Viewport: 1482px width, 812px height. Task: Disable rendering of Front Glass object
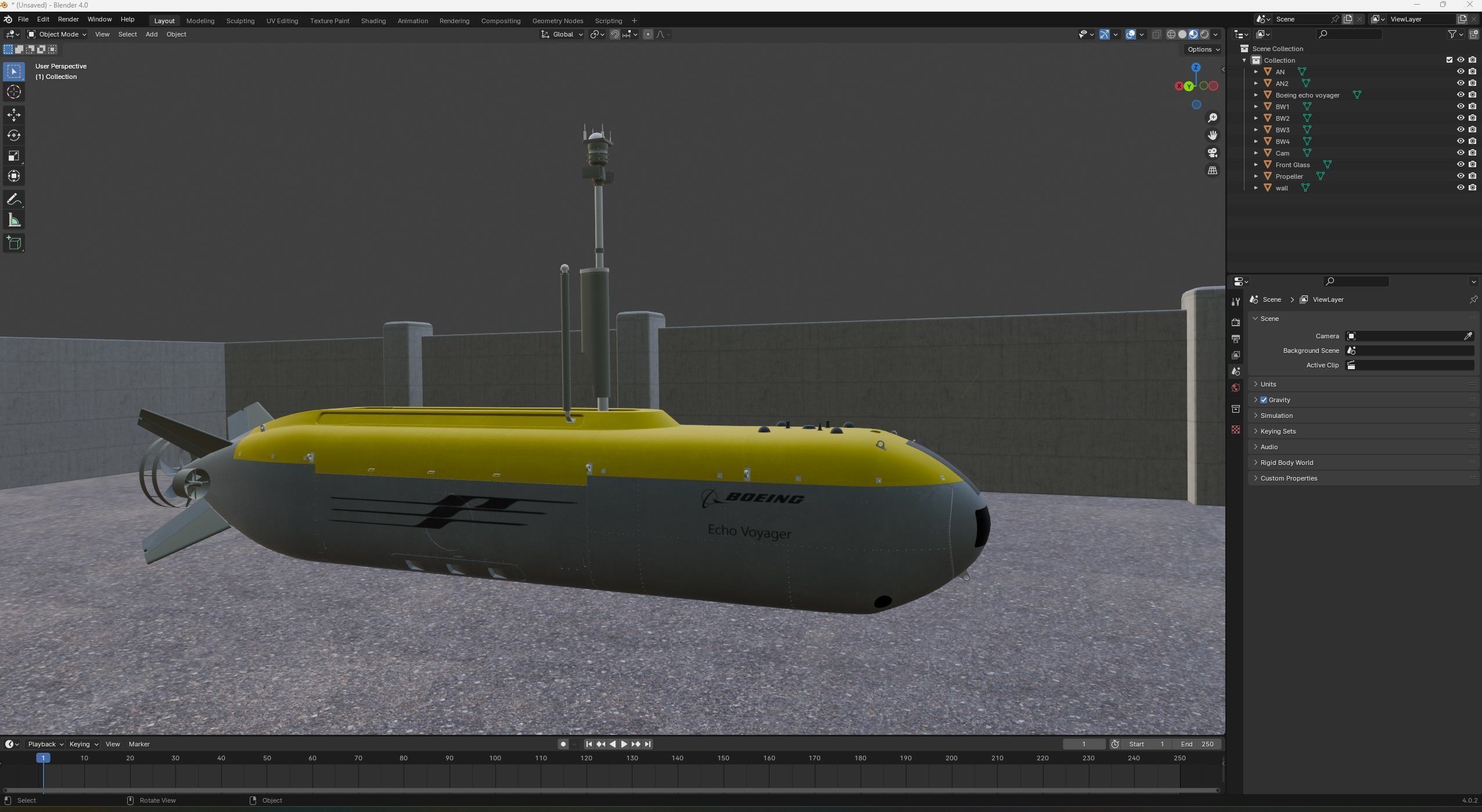pyautogui.click(x=1472, y=164)
